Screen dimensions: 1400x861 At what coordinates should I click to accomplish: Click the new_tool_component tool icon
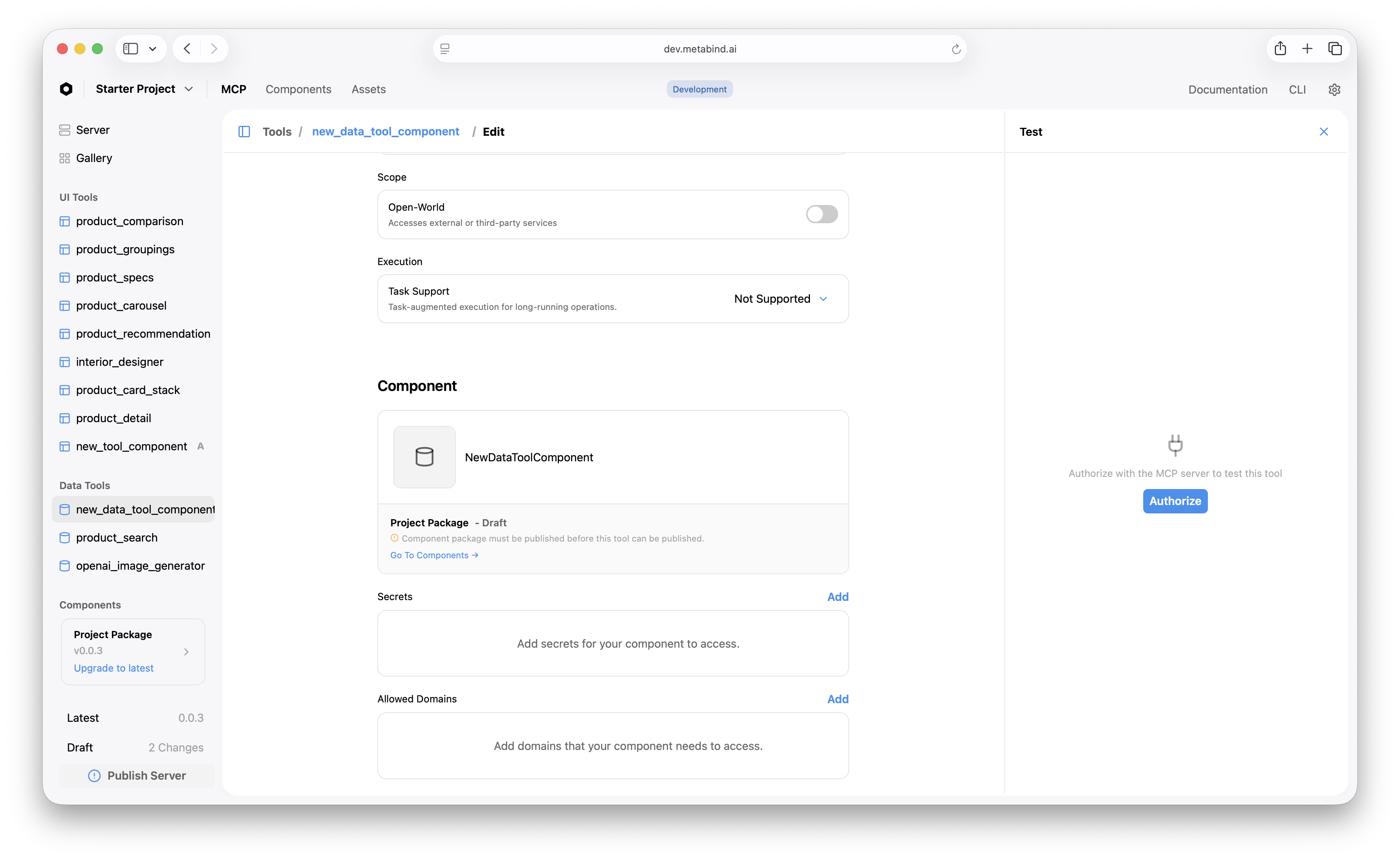pyautogui.click(x=64, y=446)
